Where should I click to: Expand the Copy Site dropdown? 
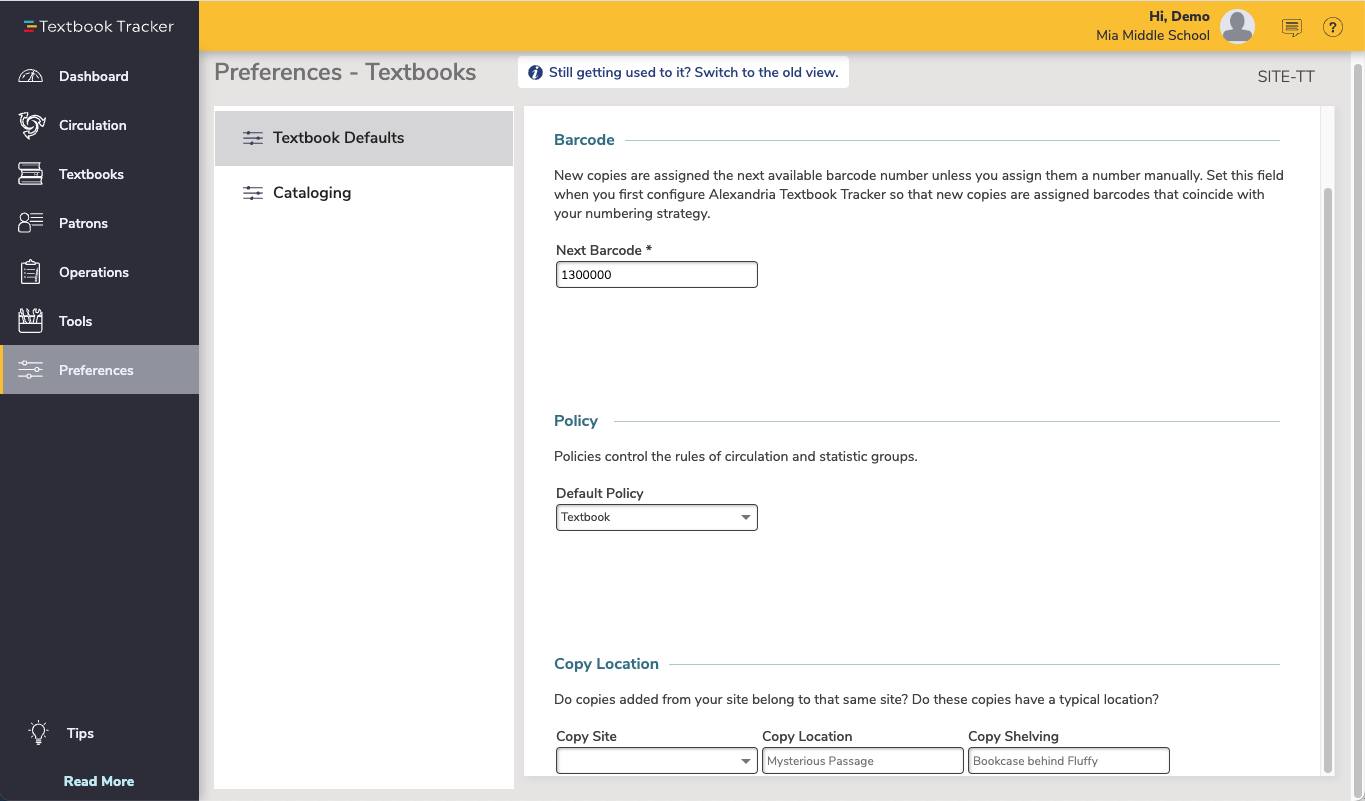click(x=656, y=760)
